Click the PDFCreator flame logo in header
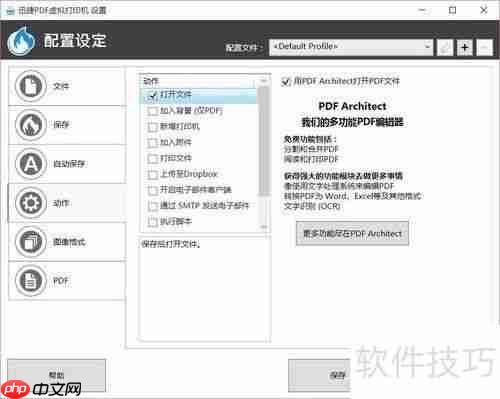The height and width of the screenshot is (399, 500). coord(21,41)
